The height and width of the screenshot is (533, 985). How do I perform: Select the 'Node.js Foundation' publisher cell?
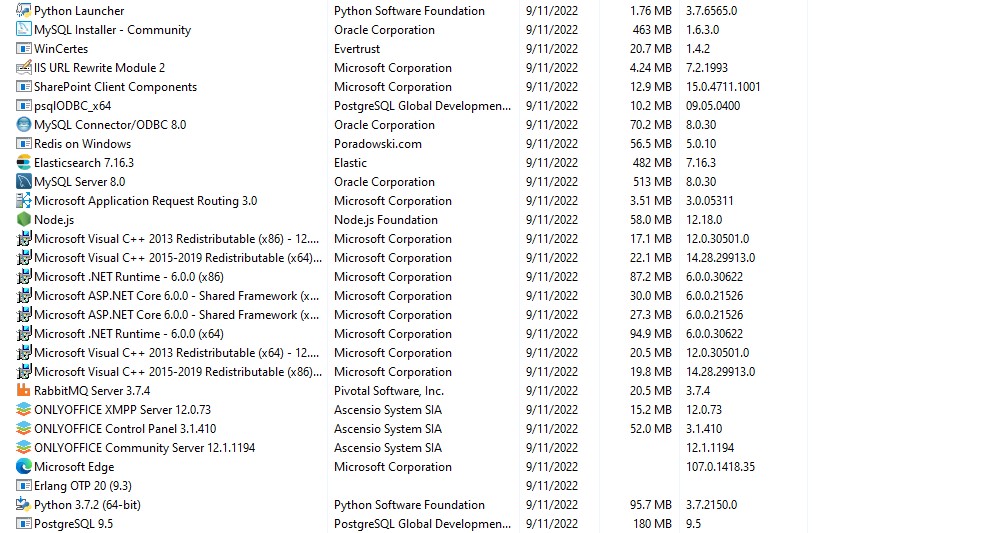tap(386, 219)
